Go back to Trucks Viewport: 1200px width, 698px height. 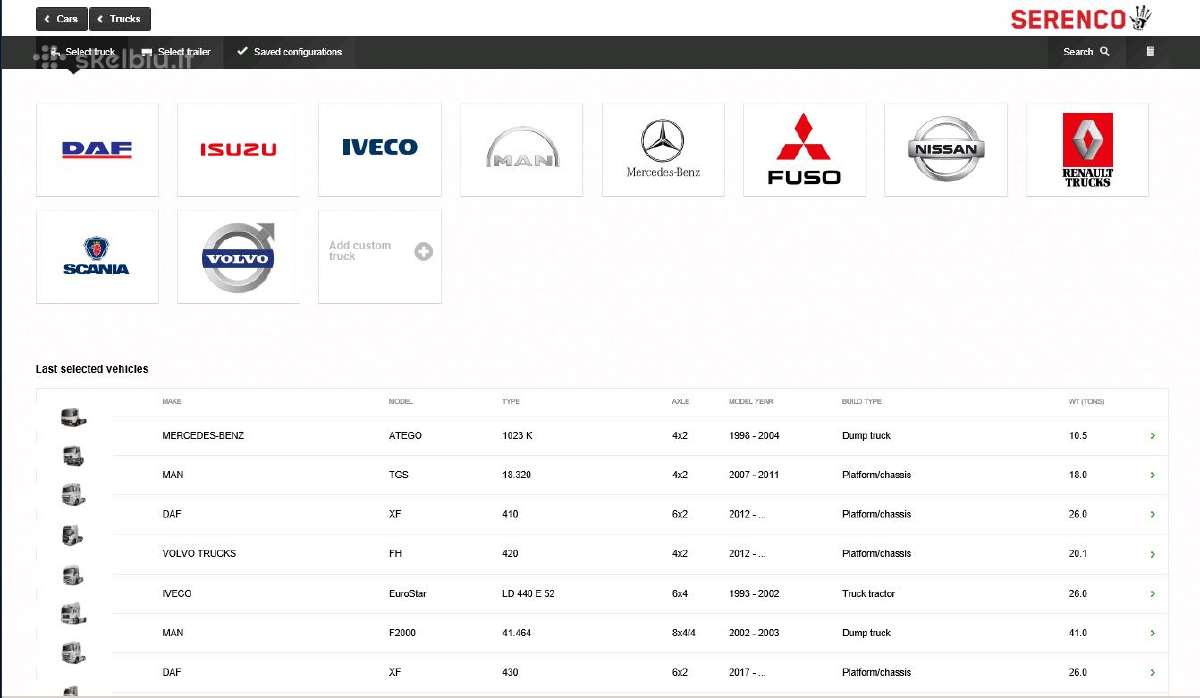pos(120,19)
